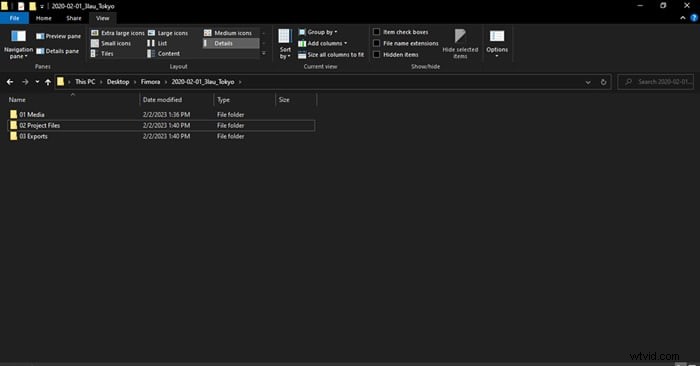Switch layout to Tiles view
700x366 pixels.
pos(102,54)
